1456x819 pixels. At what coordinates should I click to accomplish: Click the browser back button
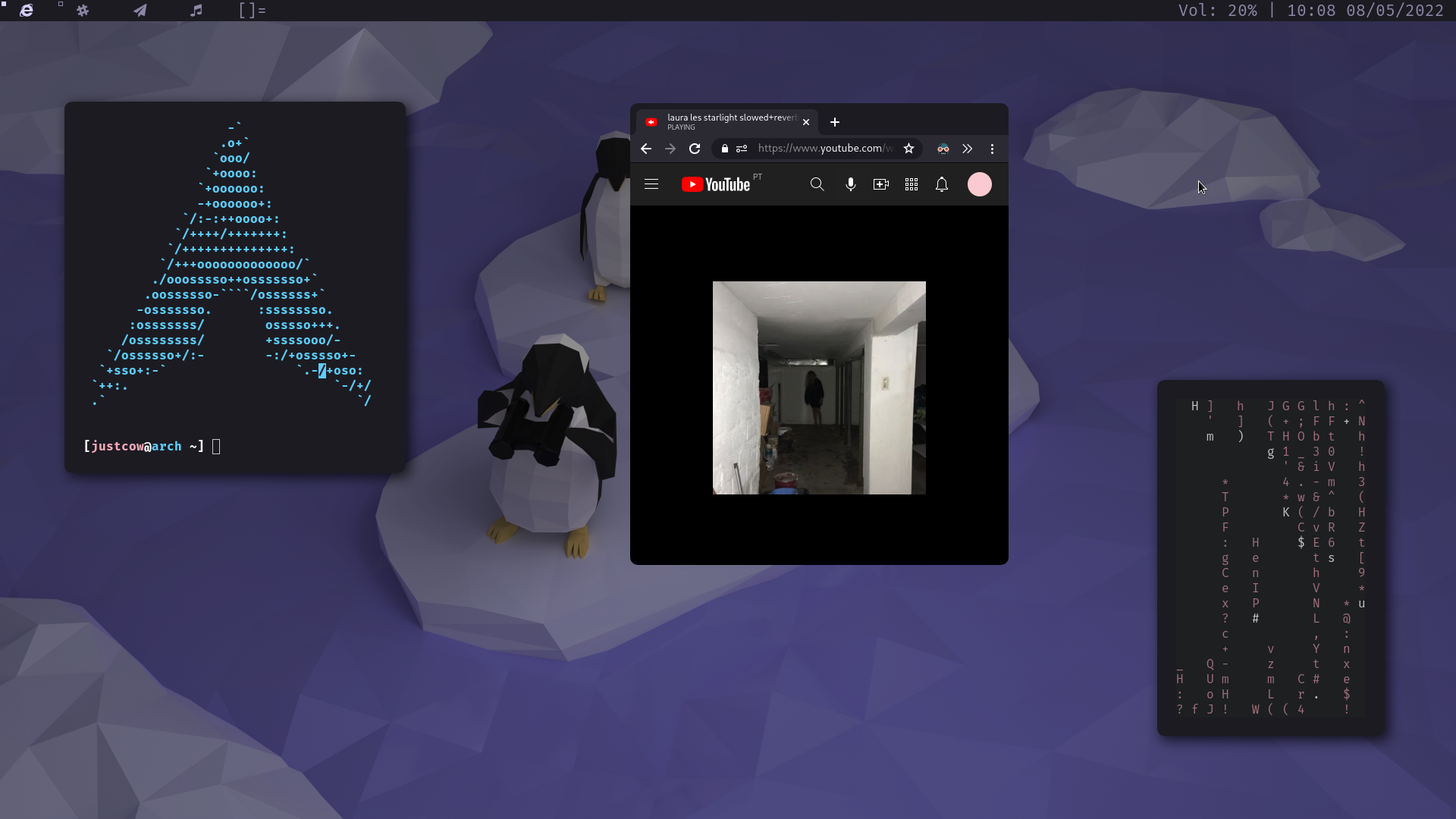[x=645, y=149]
